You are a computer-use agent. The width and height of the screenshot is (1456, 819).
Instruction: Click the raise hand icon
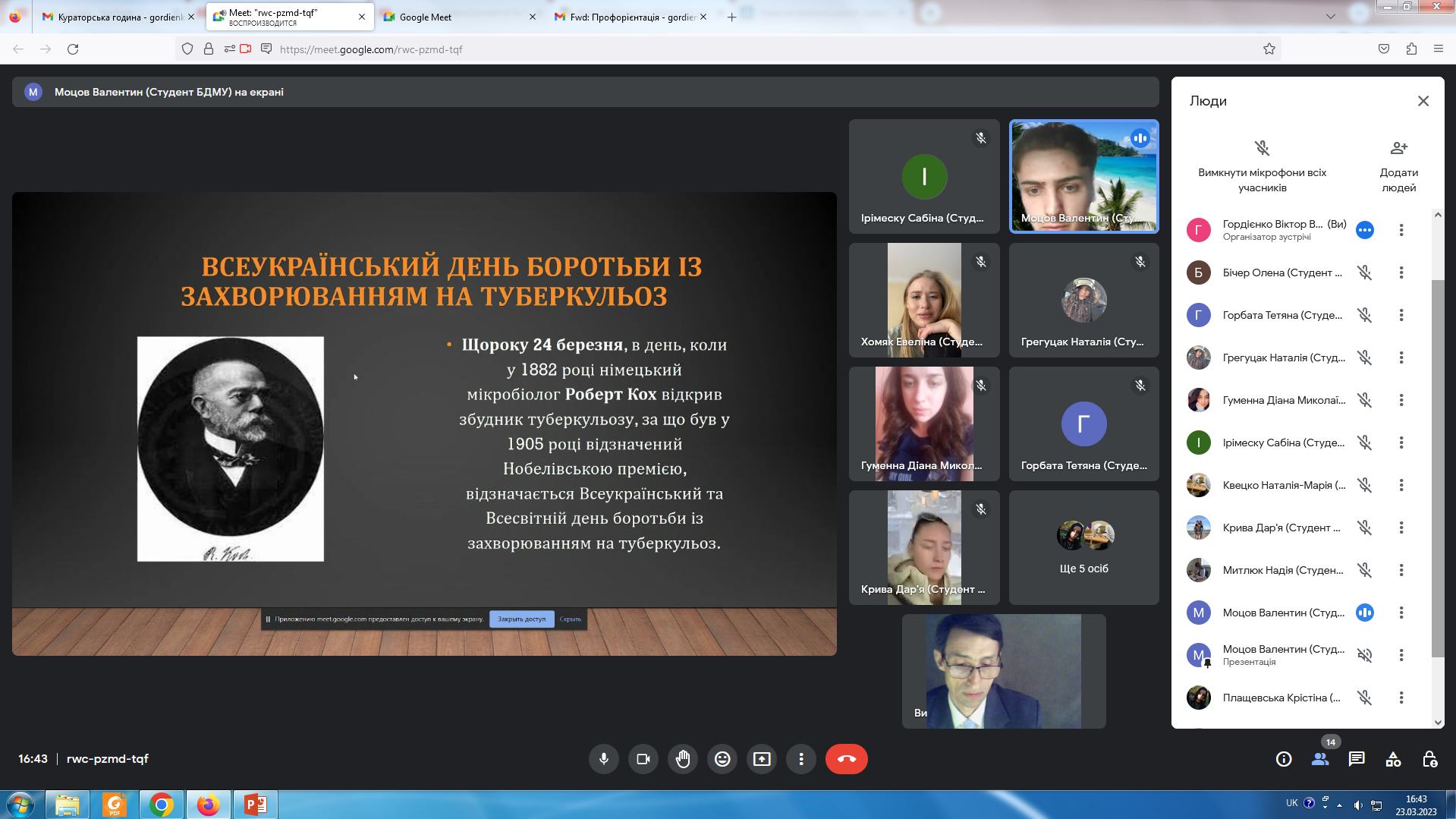point(683,759)
